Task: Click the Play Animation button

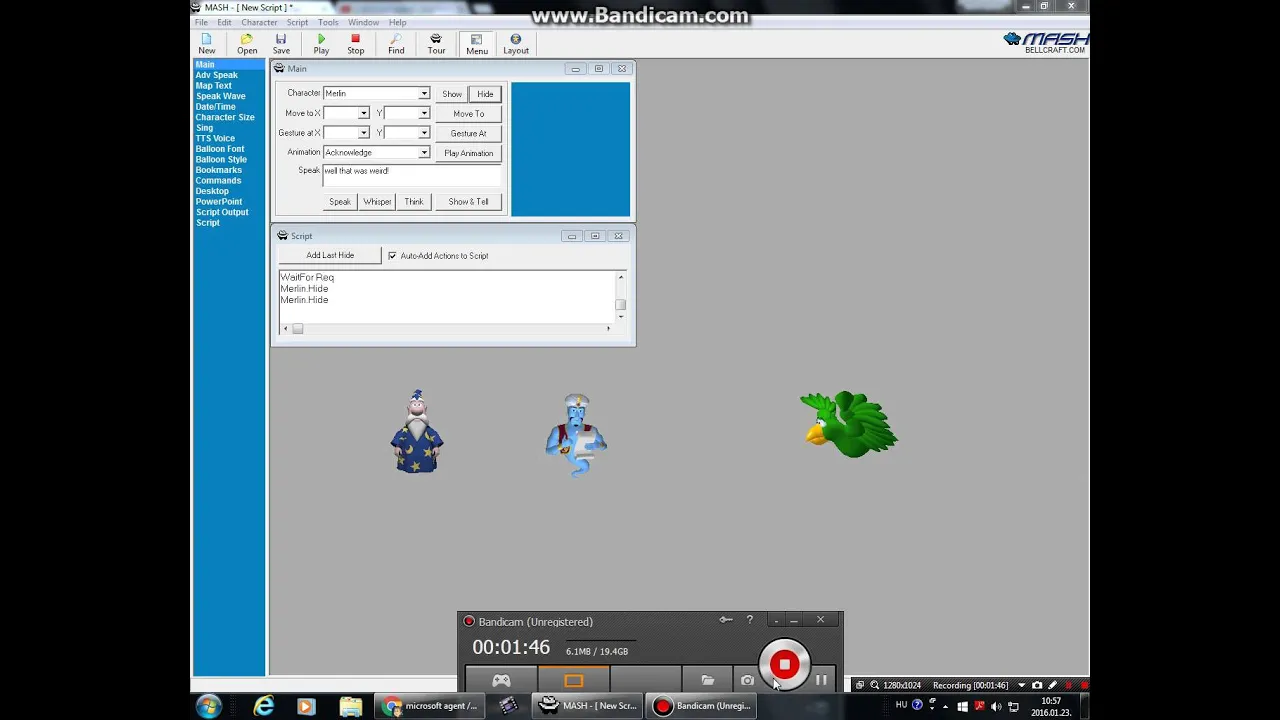Action: click(468, 153)
